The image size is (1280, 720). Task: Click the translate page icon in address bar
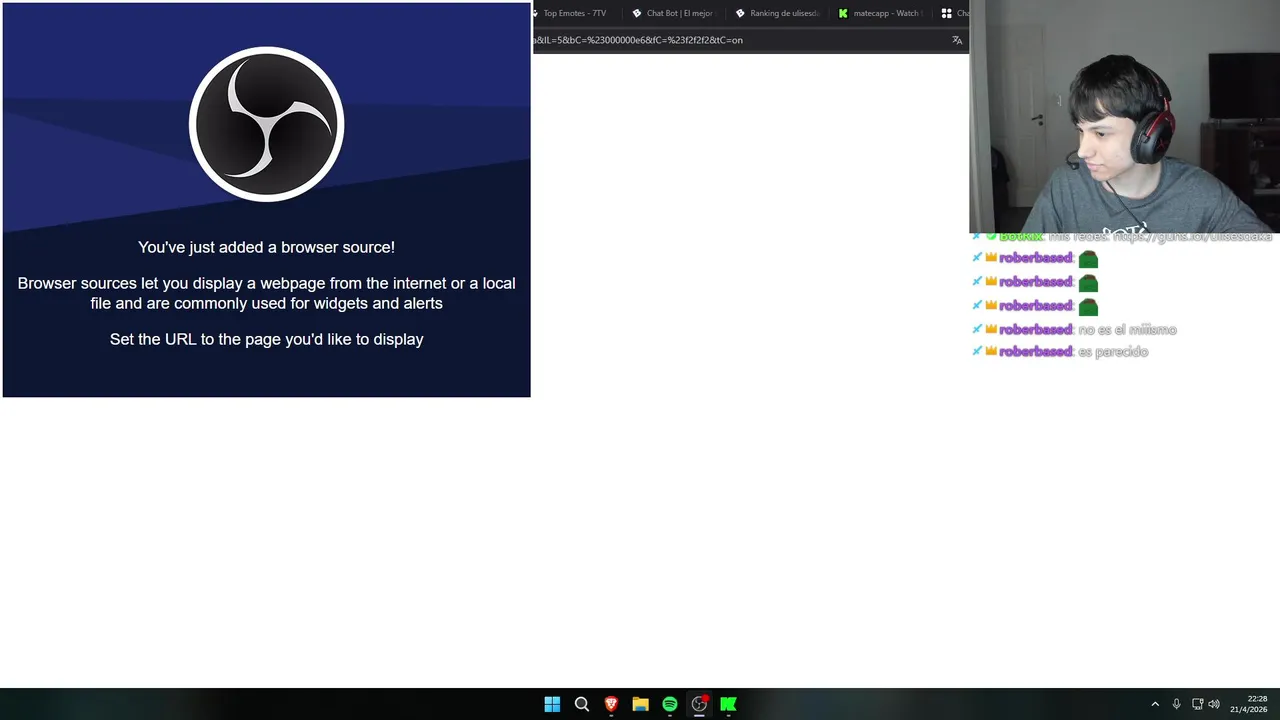pos(957,40)
